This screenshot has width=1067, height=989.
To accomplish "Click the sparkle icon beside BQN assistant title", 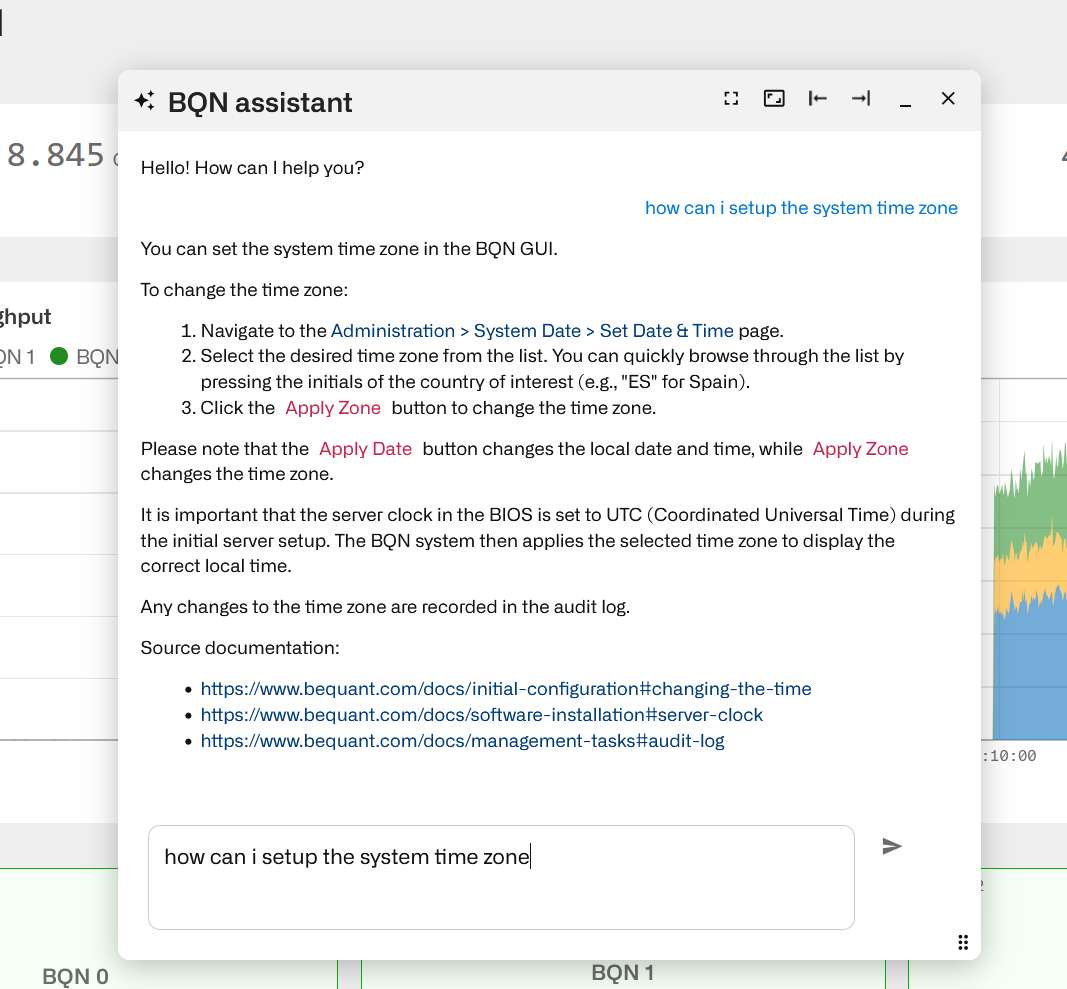I will tap(144, 101).
